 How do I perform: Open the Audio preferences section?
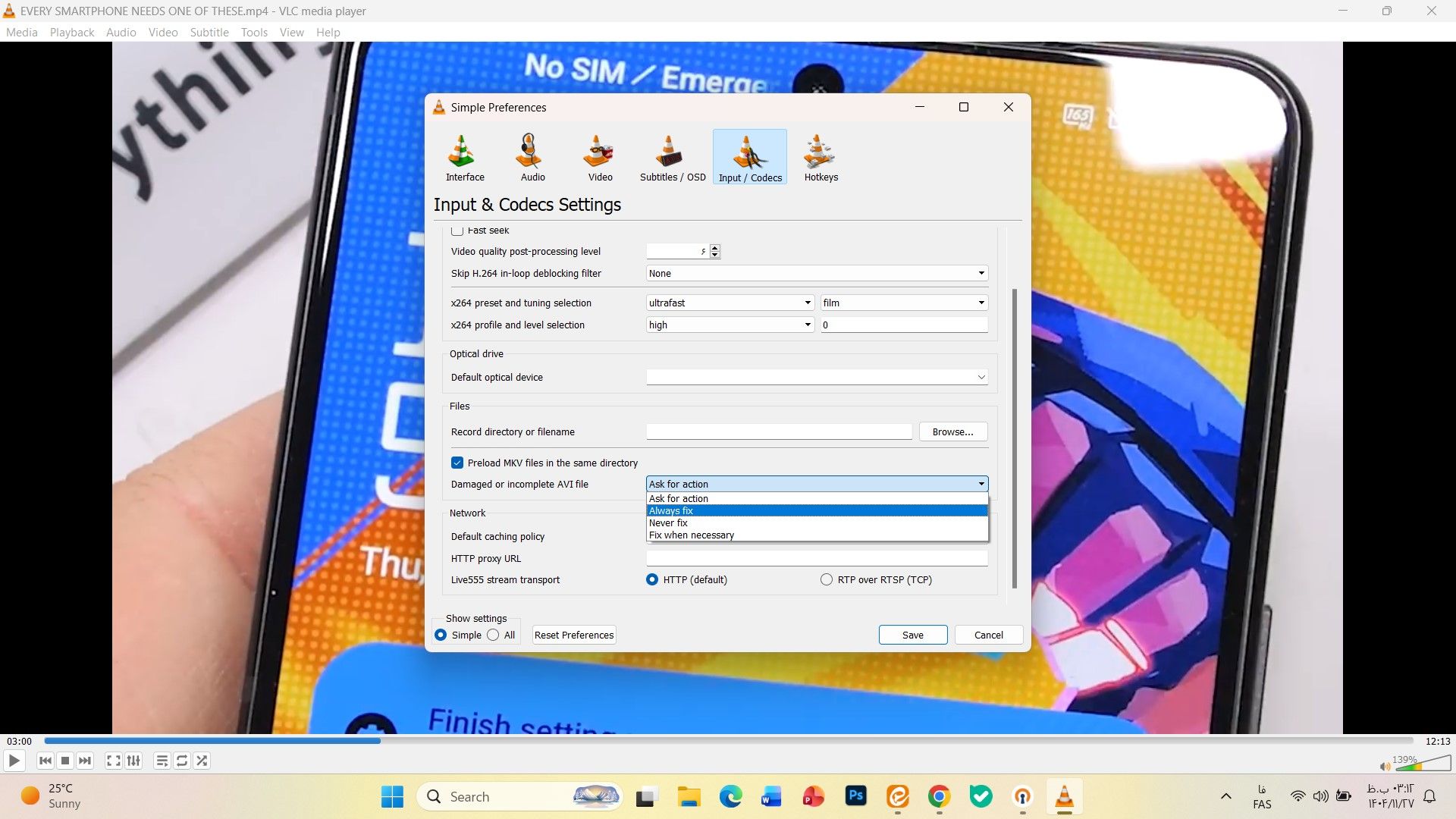pos(531,157)
